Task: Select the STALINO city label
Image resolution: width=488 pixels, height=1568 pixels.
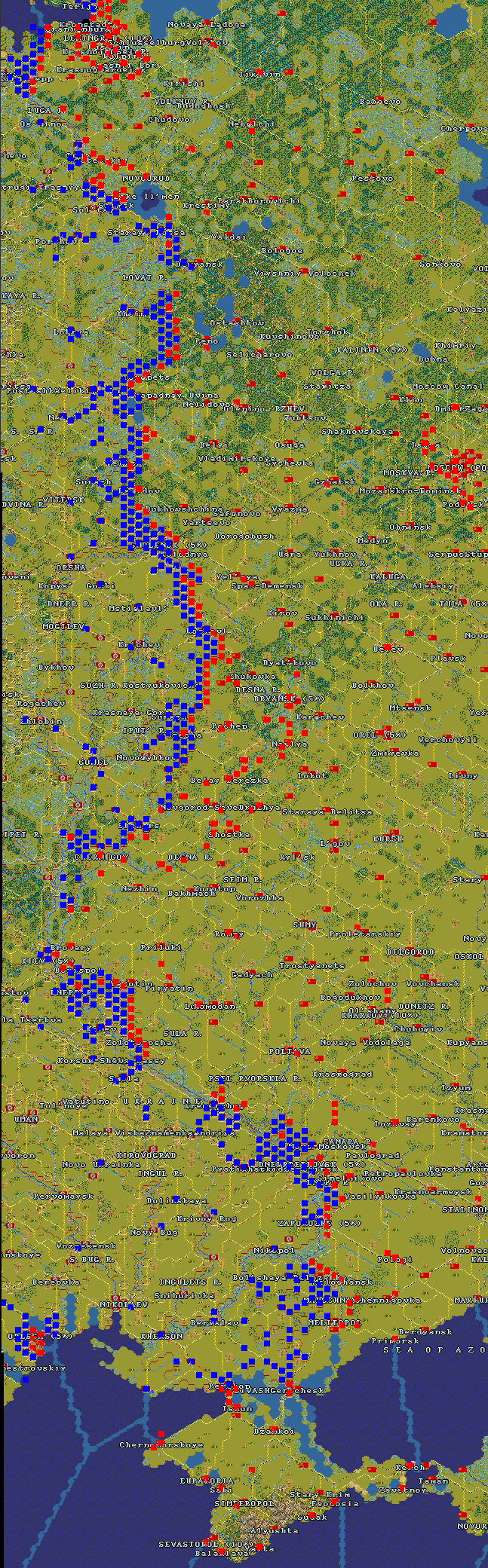Action: point(465,1209)
